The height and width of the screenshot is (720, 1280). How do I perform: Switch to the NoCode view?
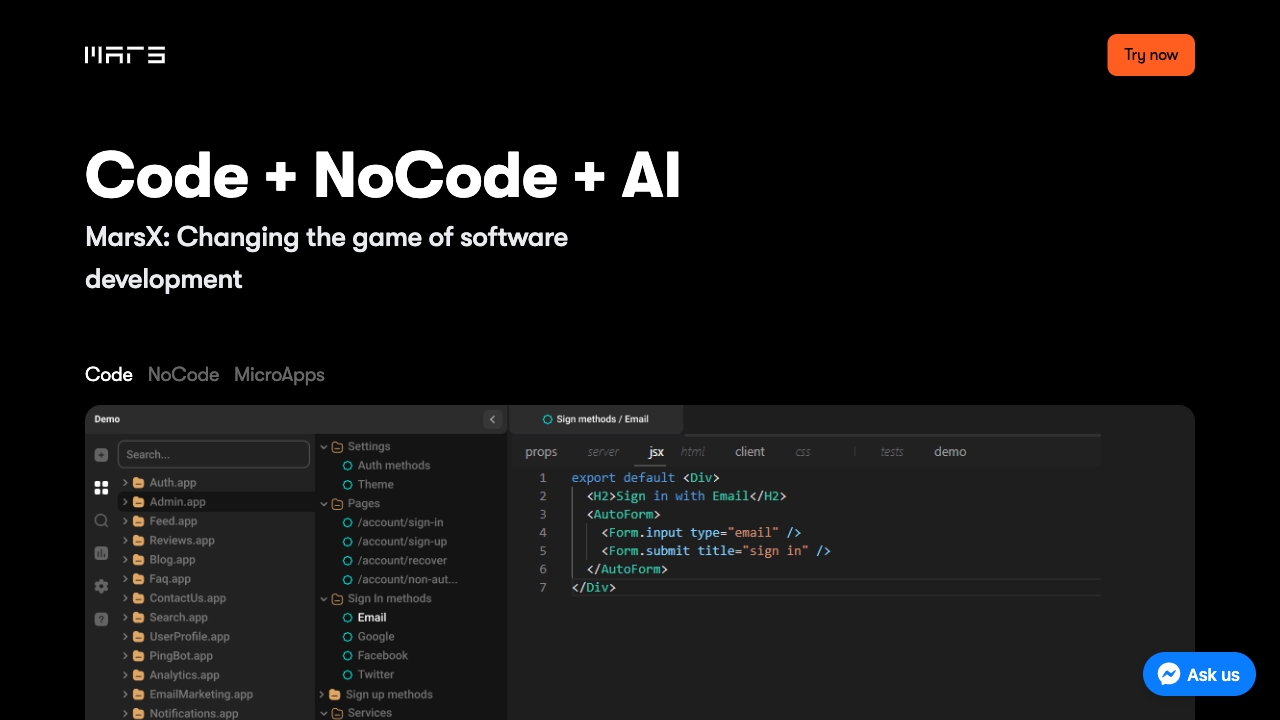pyautogui.click(x=183, y=374)
